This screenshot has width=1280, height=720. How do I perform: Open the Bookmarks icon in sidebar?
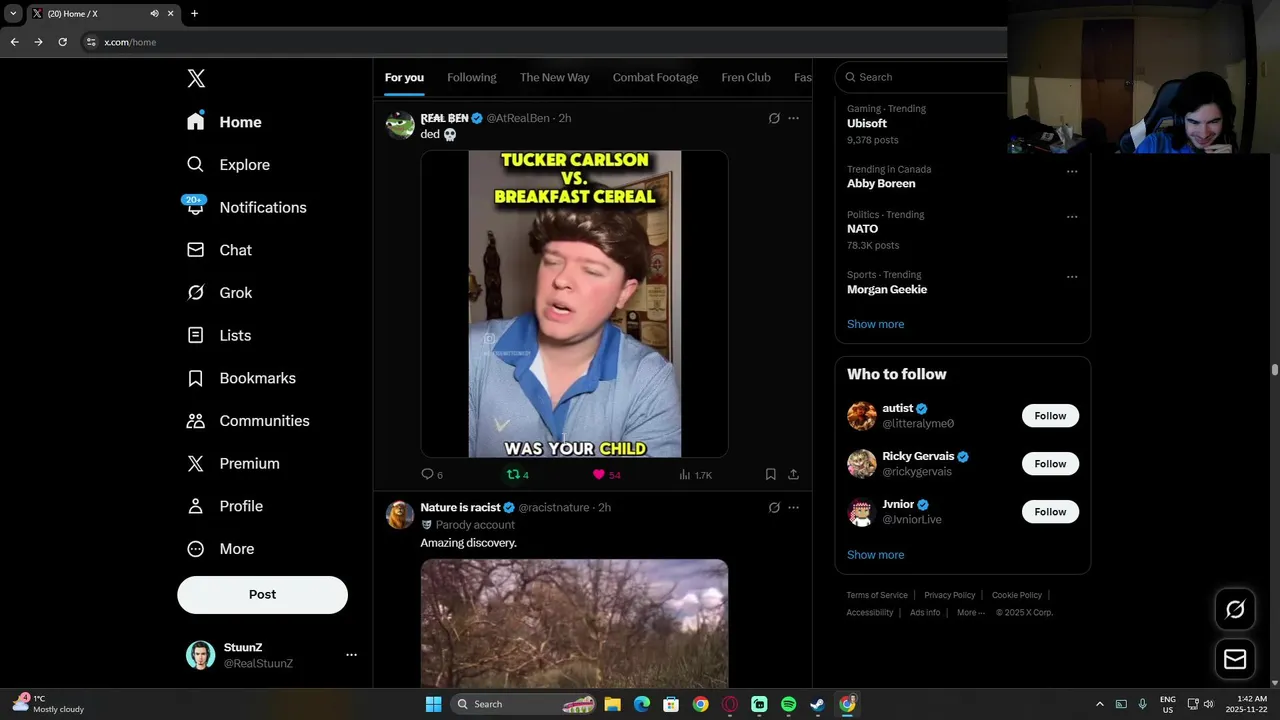coord(196,378)
